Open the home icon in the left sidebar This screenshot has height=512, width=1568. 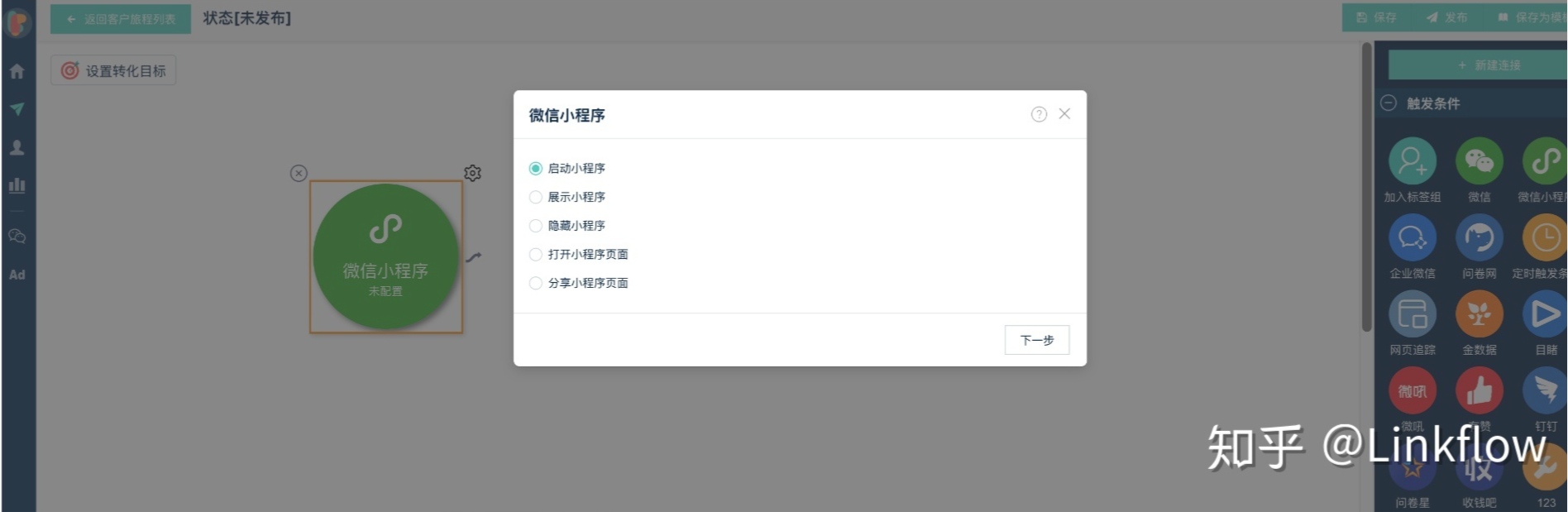pyautogui.click(x=17, y=71)
